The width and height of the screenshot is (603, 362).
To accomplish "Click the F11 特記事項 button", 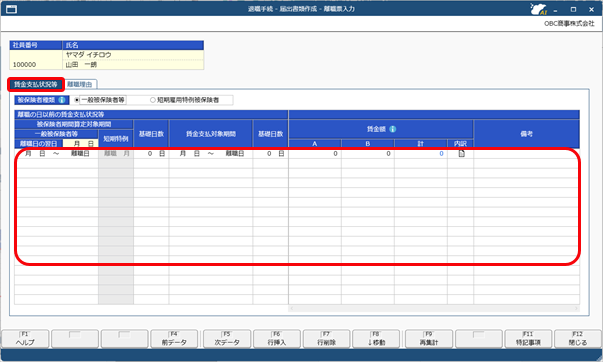I will point(528,339).
